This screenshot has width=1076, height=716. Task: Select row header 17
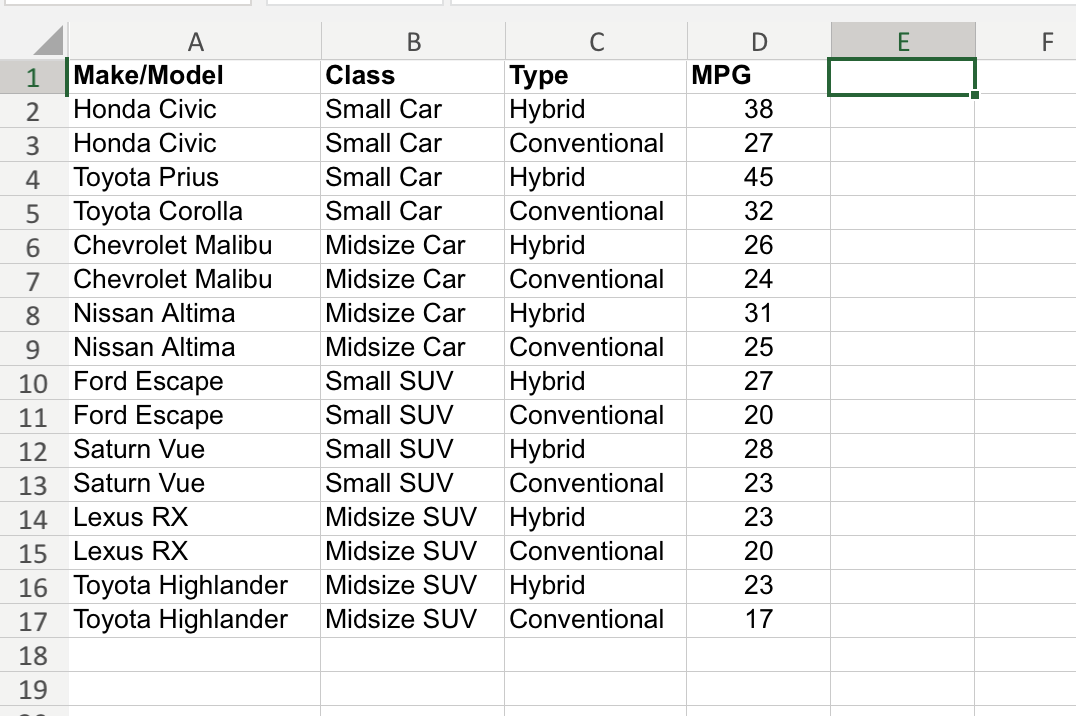point(33,619)
